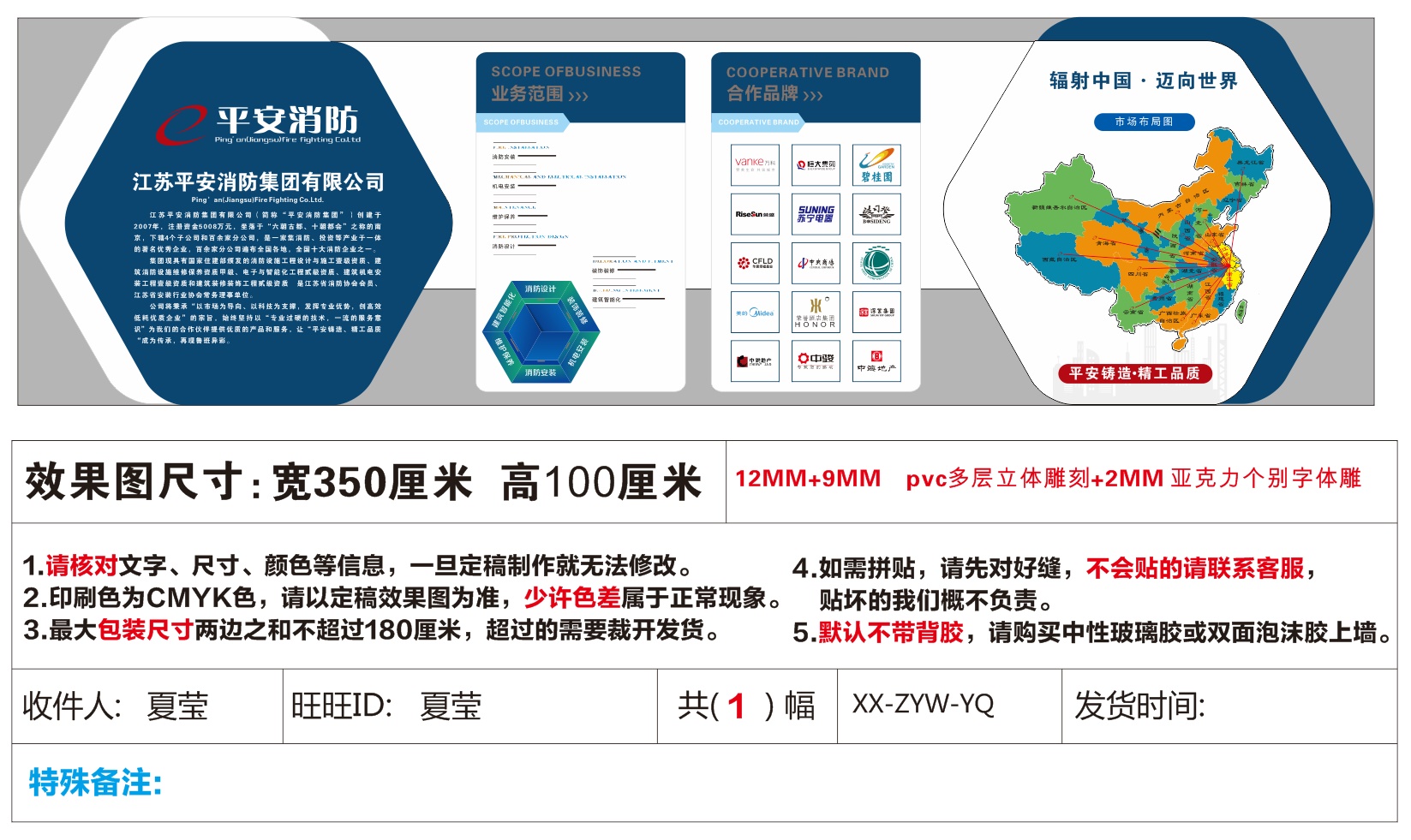Click the XX-ZYW-YQ code cell
This screenshot has height=840, width=1411.
[x=949, y=706]
